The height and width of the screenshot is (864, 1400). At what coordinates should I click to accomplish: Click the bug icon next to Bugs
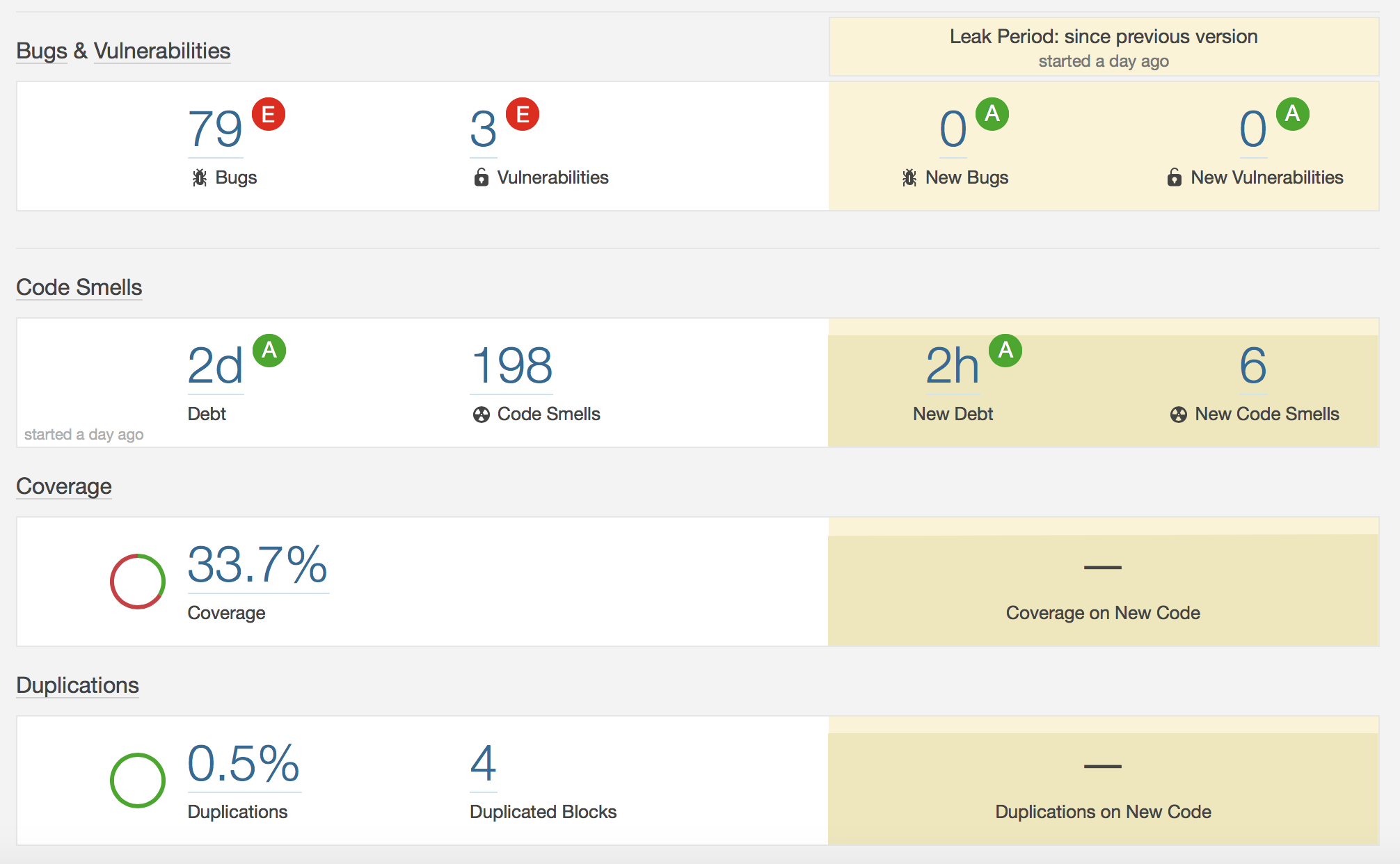[x=200, y=177]
